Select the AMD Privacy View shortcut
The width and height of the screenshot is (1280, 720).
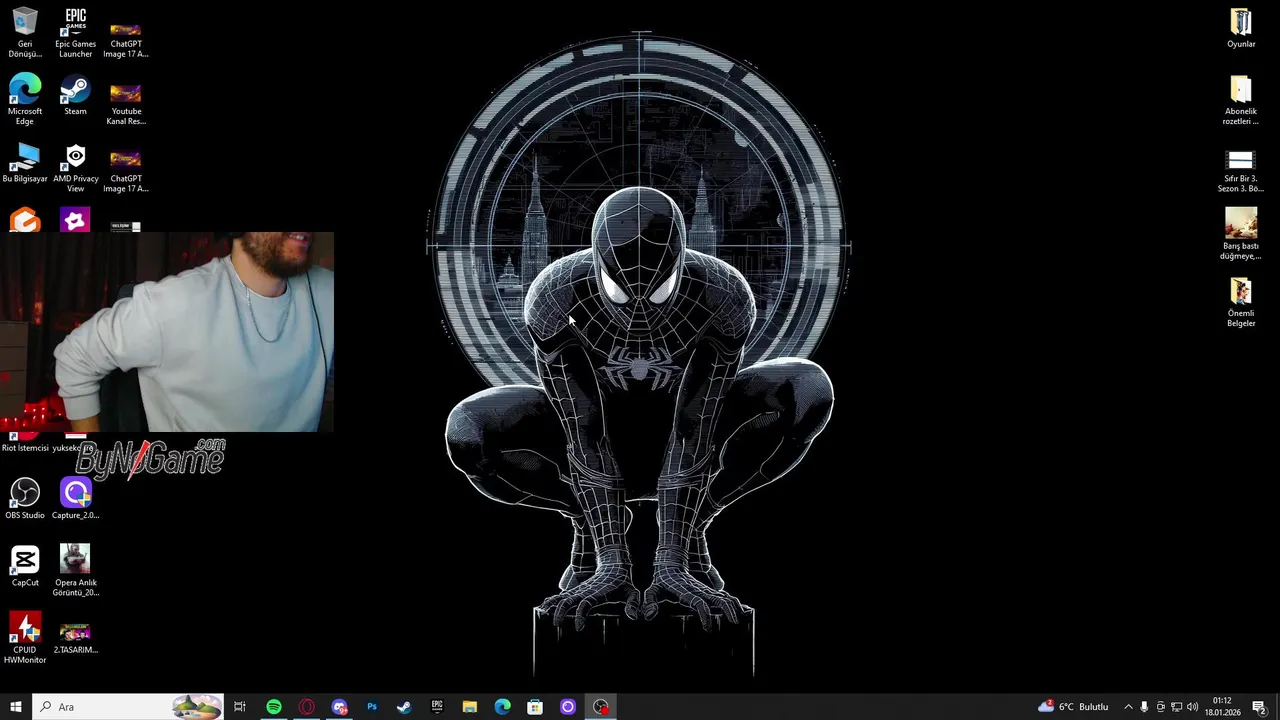(x=75, y=168)
